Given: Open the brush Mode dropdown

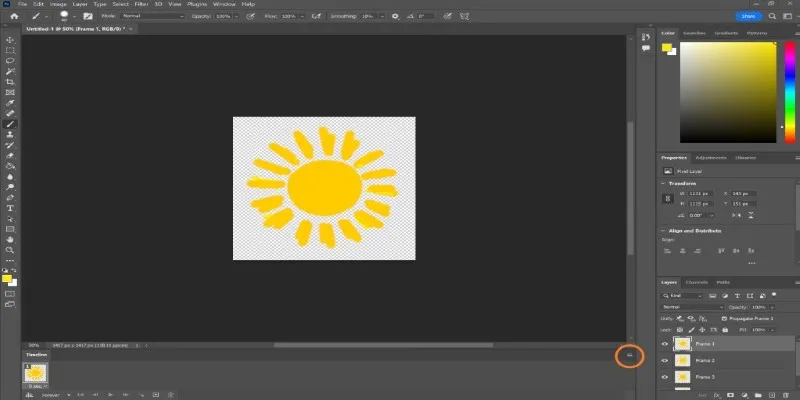Looking at the screenshot, I should (x=153, y=16).
